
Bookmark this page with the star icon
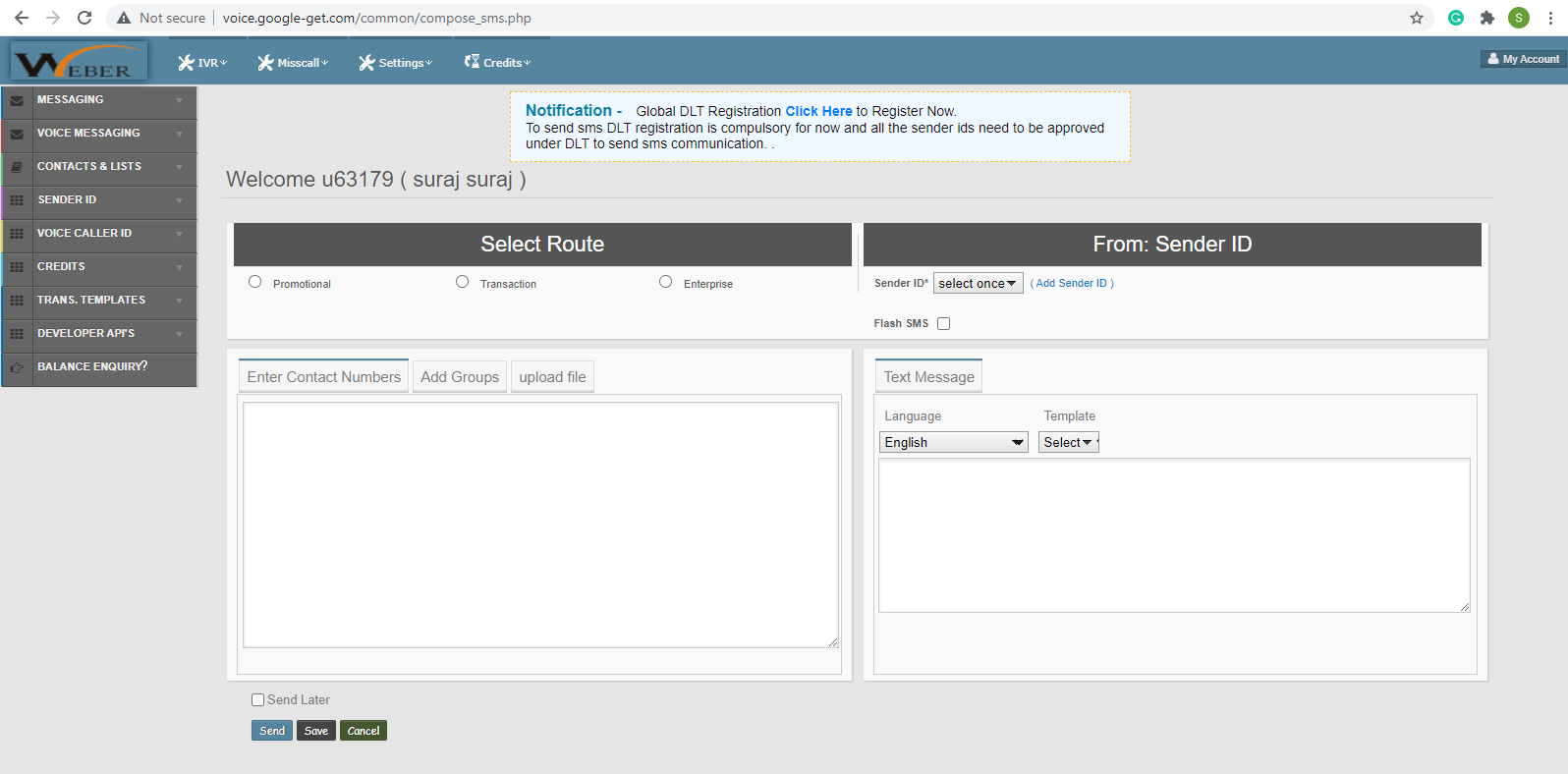pyautogui.click(x=1416, y=18)
